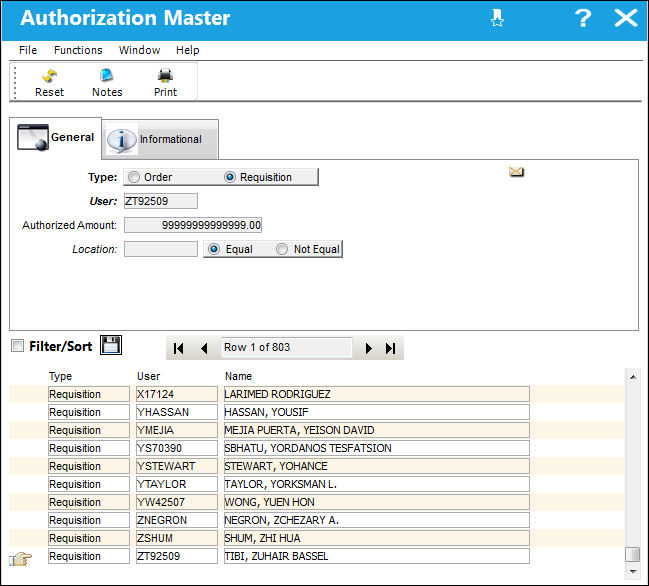Choose the Not Equal location option
This screenshot has width=649, height=586.
(282, 249)
